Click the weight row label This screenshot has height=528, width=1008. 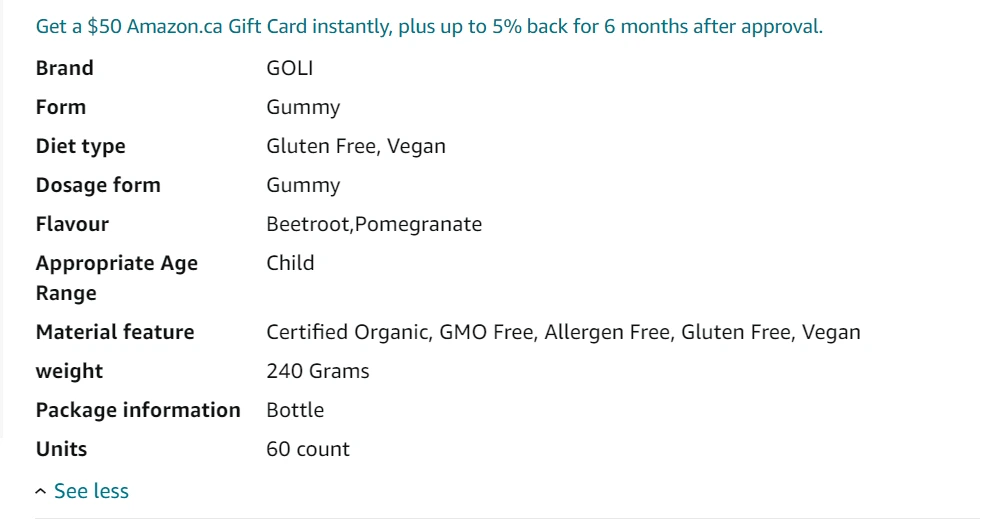70,371
